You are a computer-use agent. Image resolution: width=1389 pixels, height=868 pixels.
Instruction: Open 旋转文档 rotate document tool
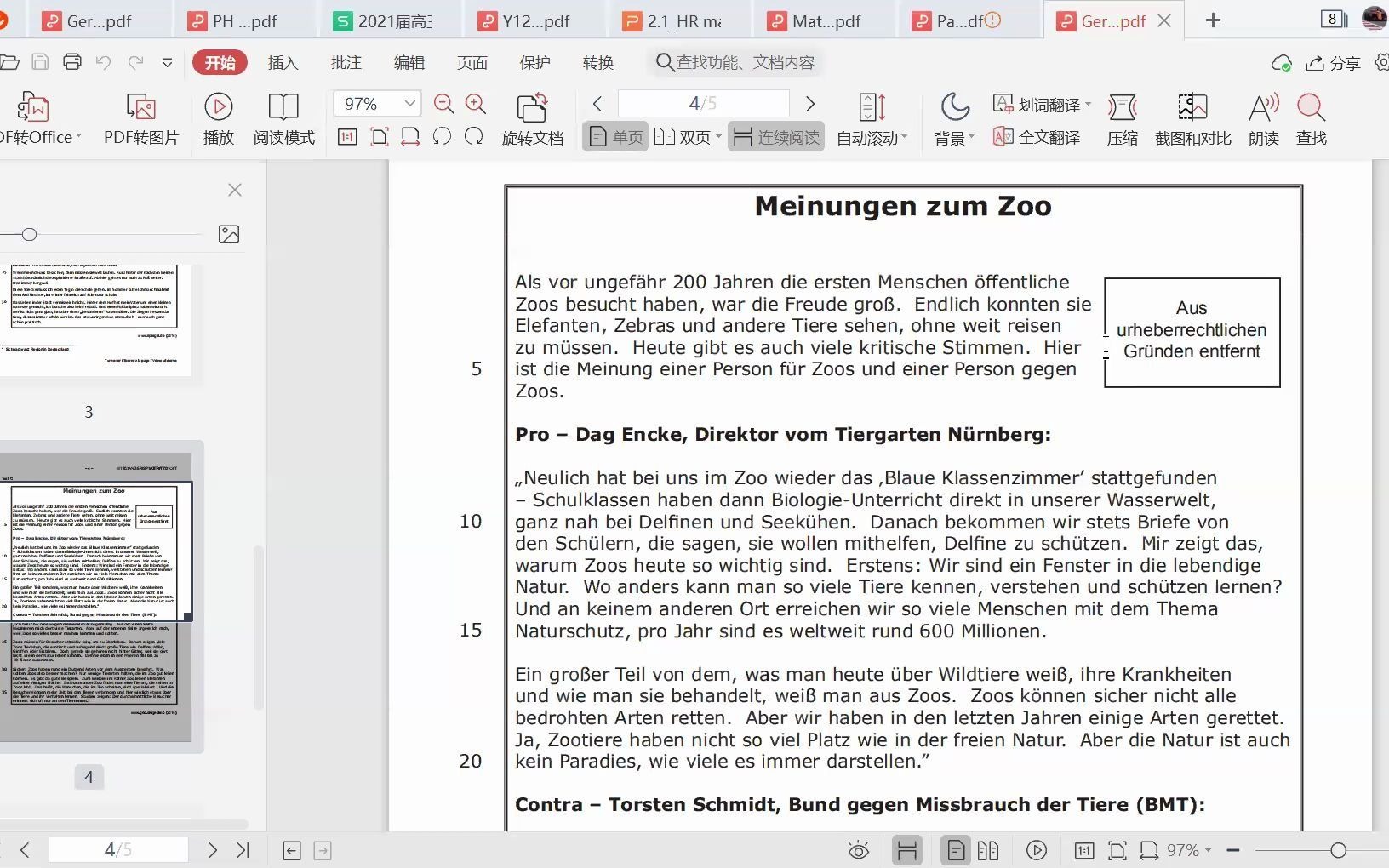pyautogui.click(x=533, y=118)
